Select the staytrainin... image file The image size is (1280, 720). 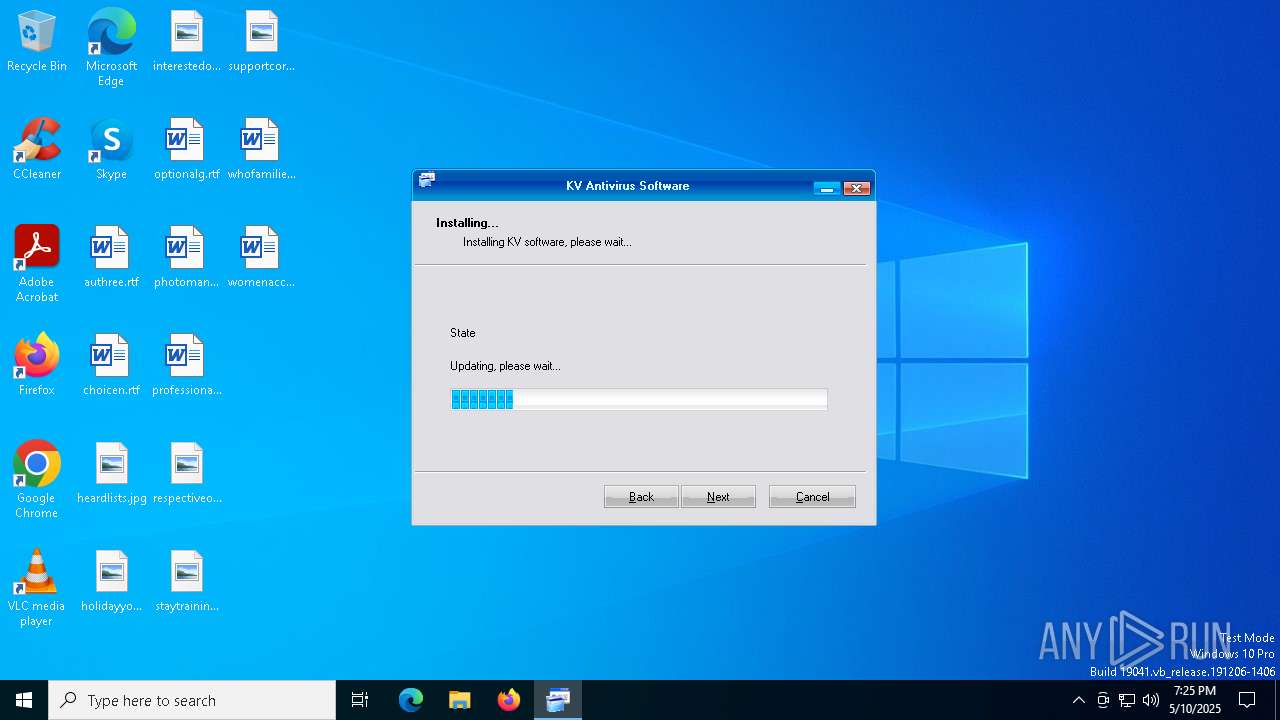click(187, 582)
